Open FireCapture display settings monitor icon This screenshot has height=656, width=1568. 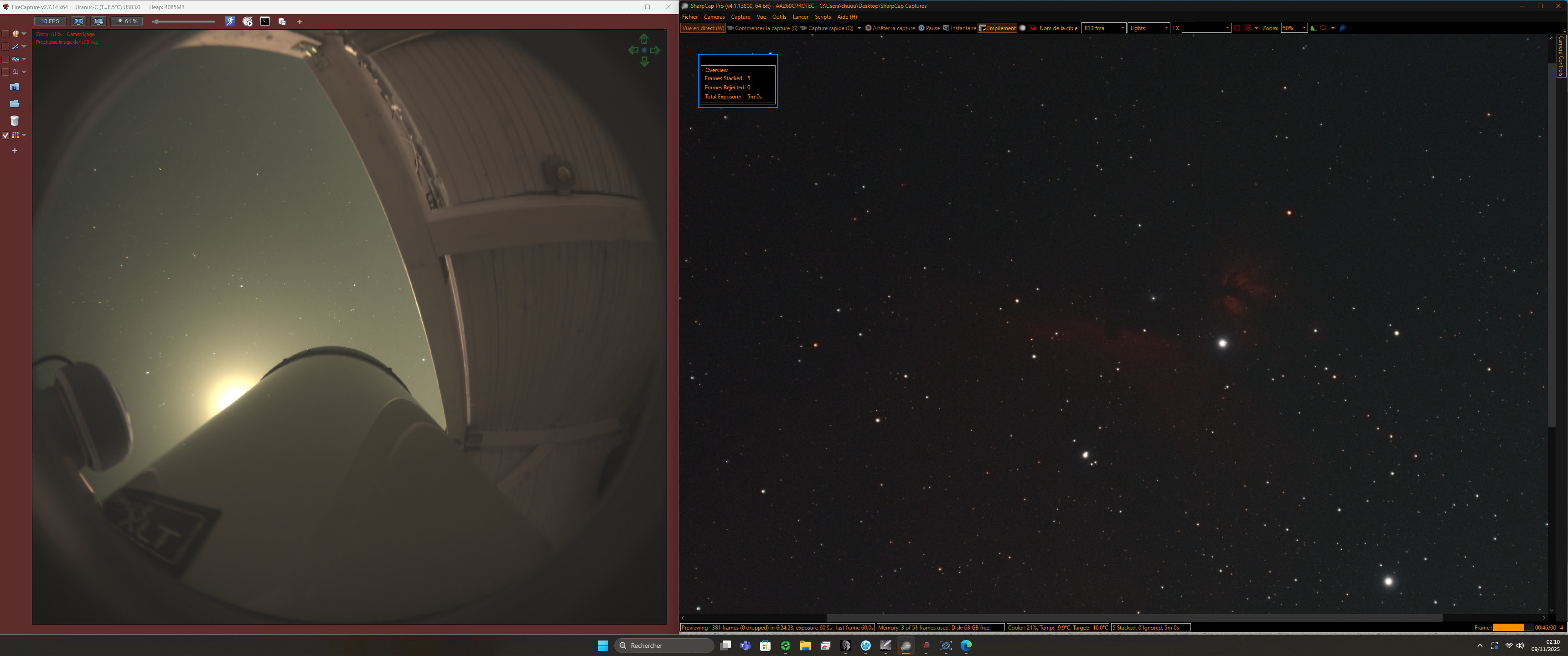click(x=98, y=21)
